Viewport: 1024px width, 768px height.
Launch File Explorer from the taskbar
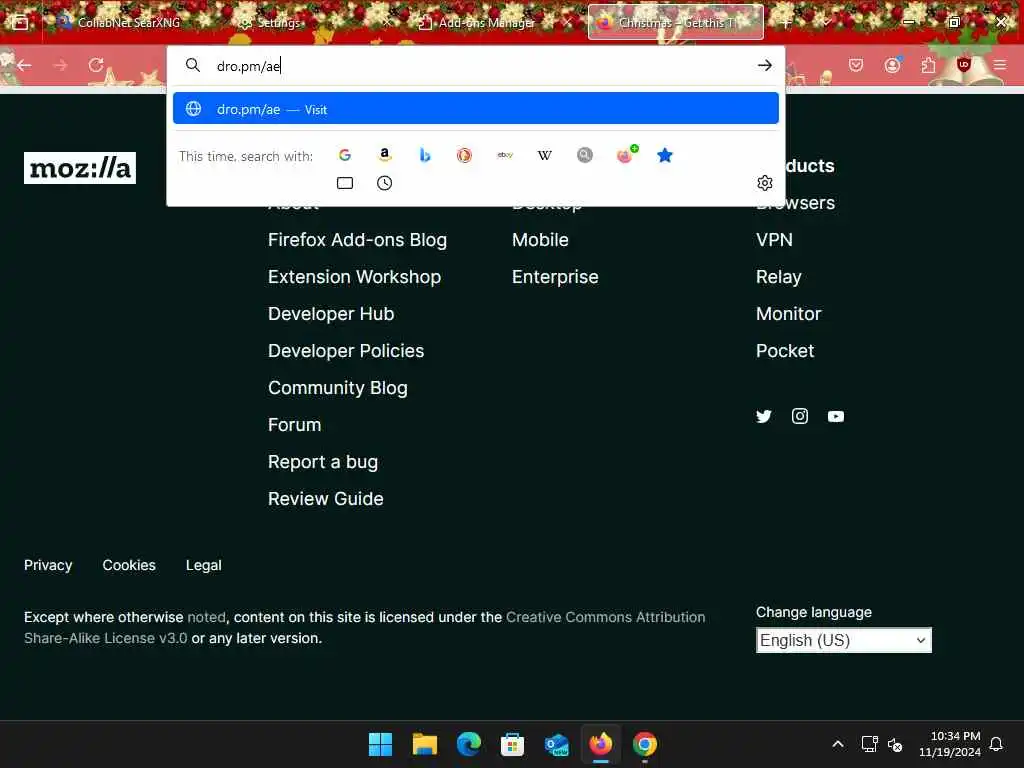[x=424, y=744]
